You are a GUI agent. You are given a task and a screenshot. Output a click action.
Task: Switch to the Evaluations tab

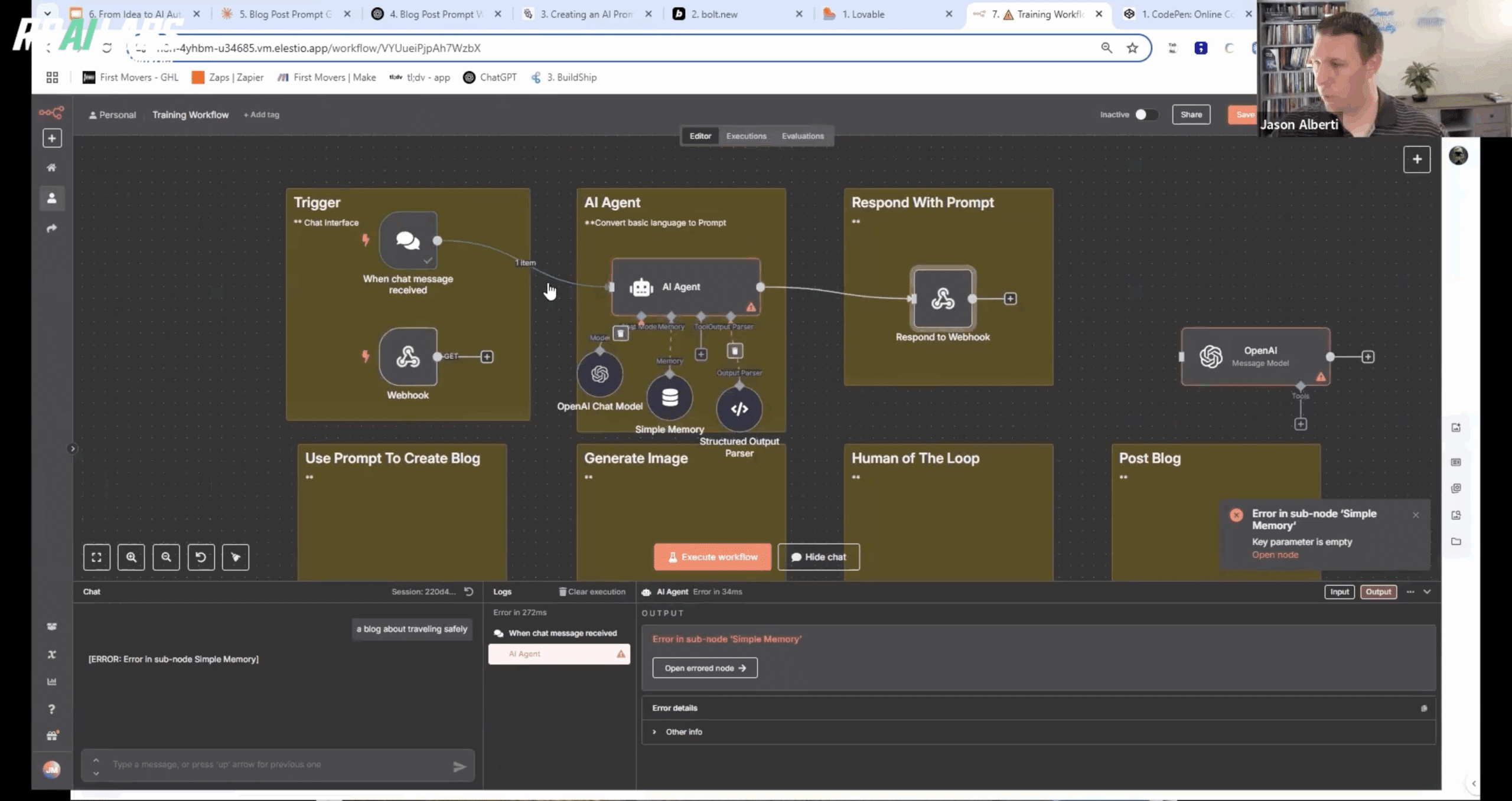coord(802,136)
